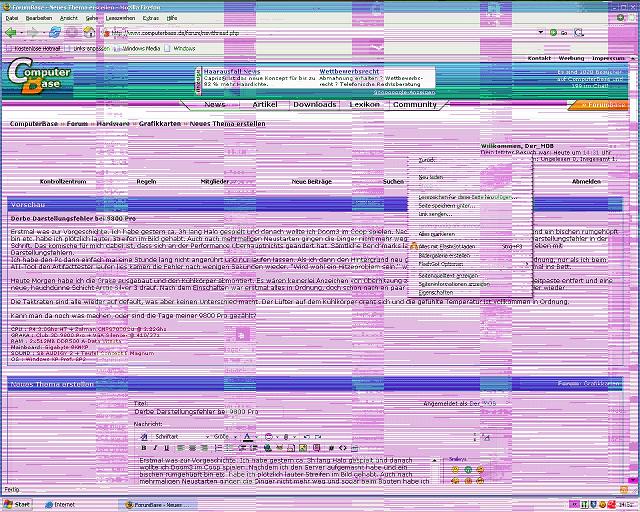The height and width of the screenshot is (512, 640).
Task: Choose Neu laden in the context menu
Action: tap(471, 177)
